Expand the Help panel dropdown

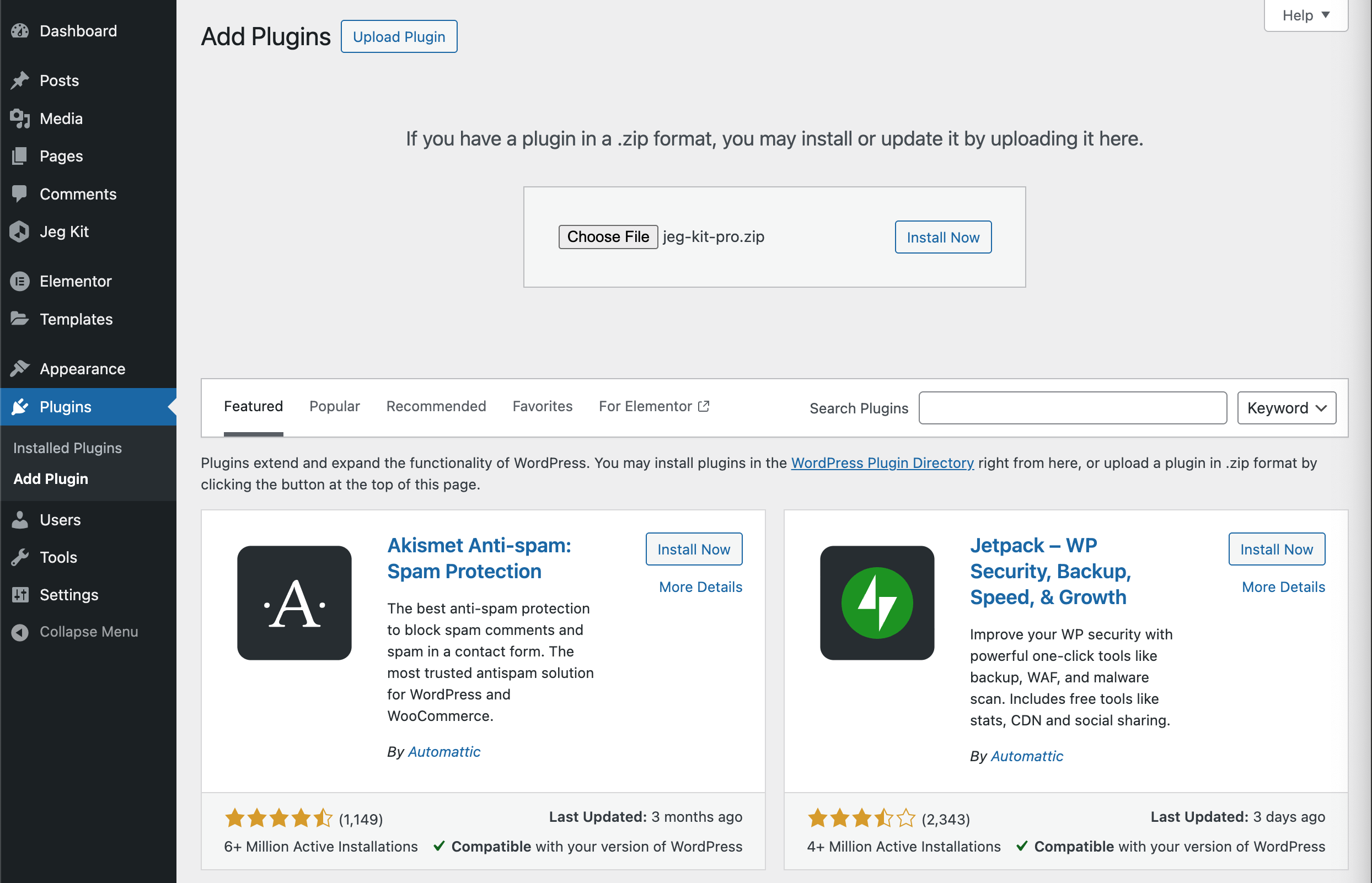point(1305,15)
